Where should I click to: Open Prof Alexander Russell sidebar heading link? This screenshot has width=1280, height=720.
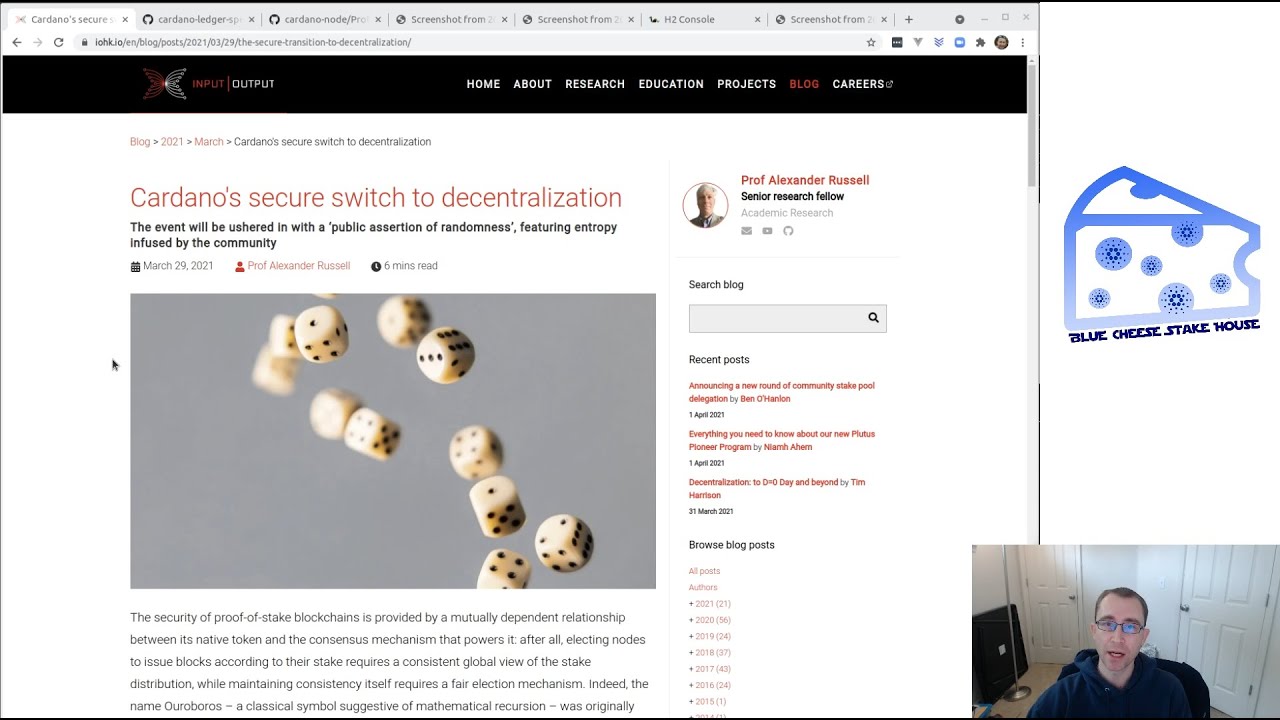[805, 180]
